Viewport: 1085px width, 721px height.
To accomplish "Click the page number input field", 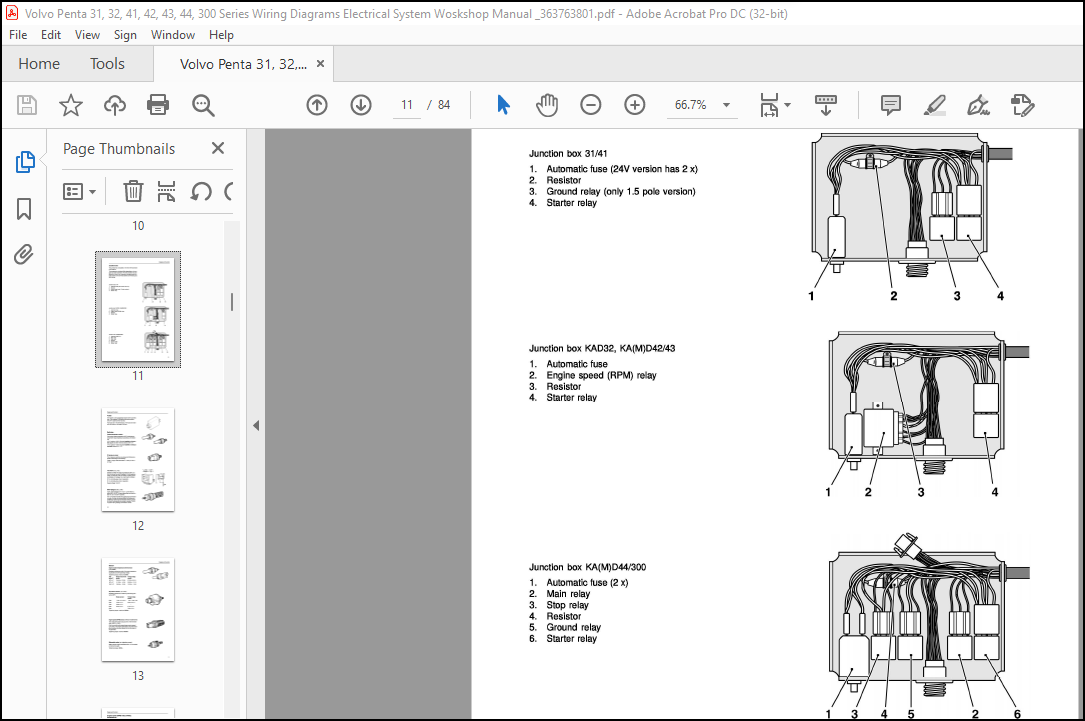I will click(407, 105).
